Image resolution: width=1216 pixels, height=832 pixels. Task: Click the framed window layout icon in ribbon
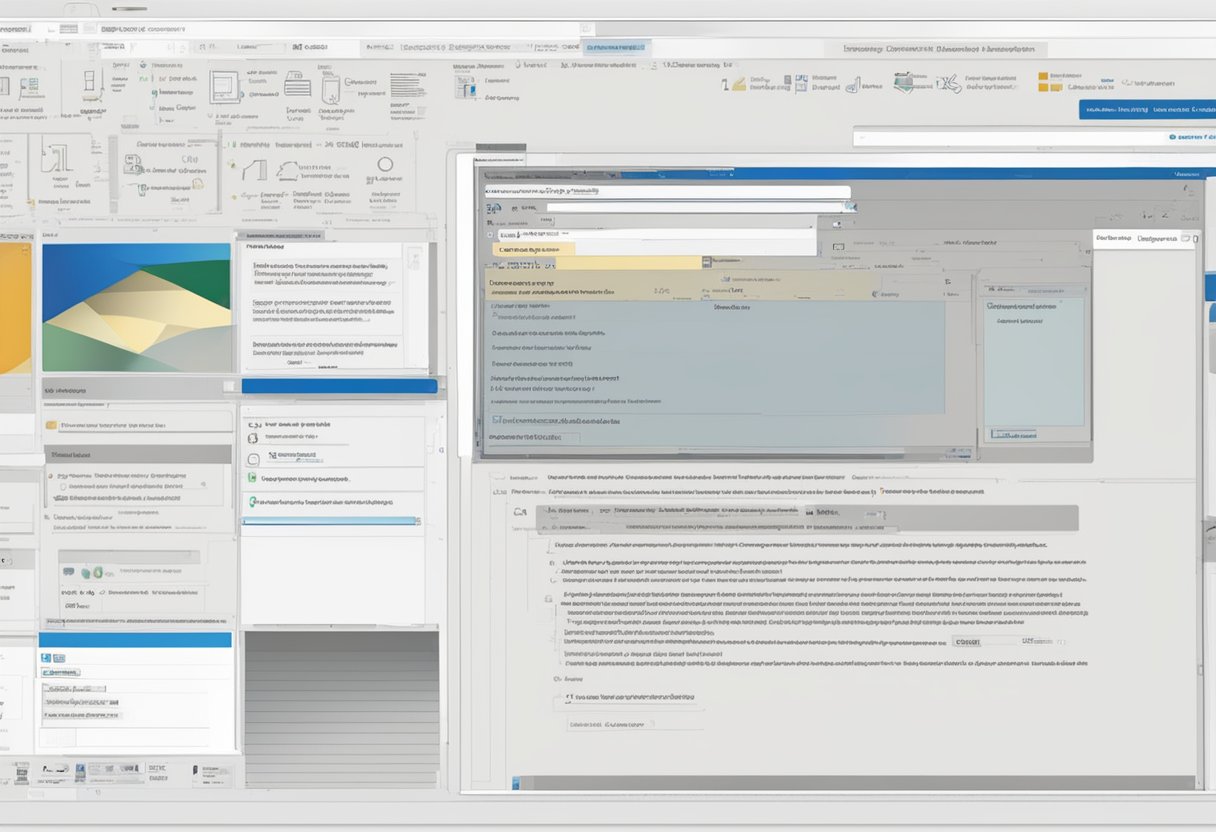[225, 86]
